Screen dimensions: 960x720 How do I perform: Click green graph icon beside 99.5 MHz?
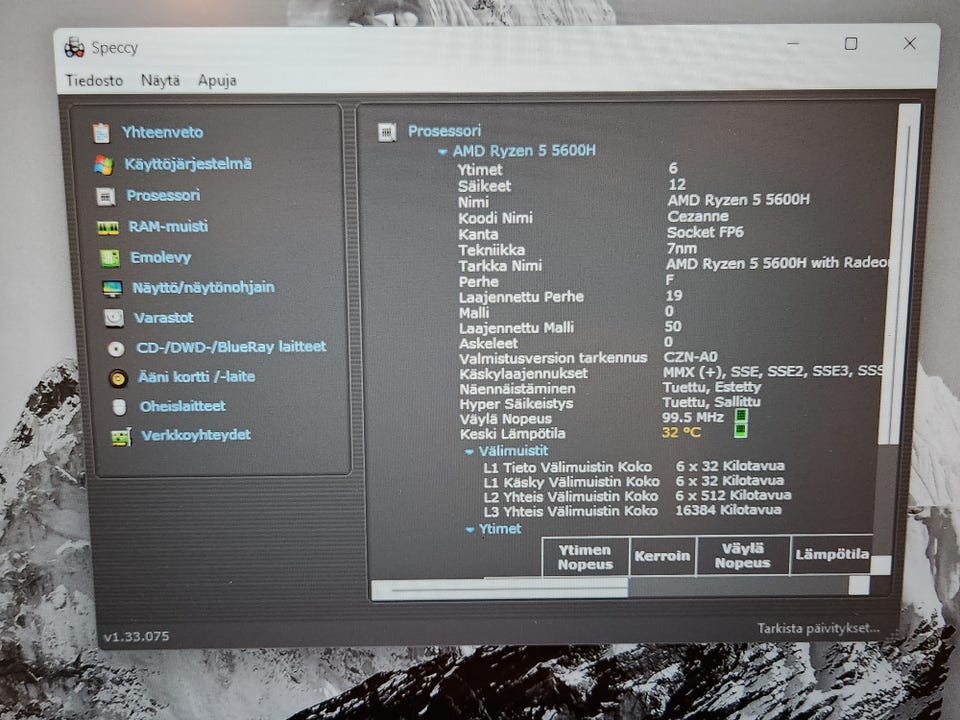pyautogui.click(x=741, y=416)
